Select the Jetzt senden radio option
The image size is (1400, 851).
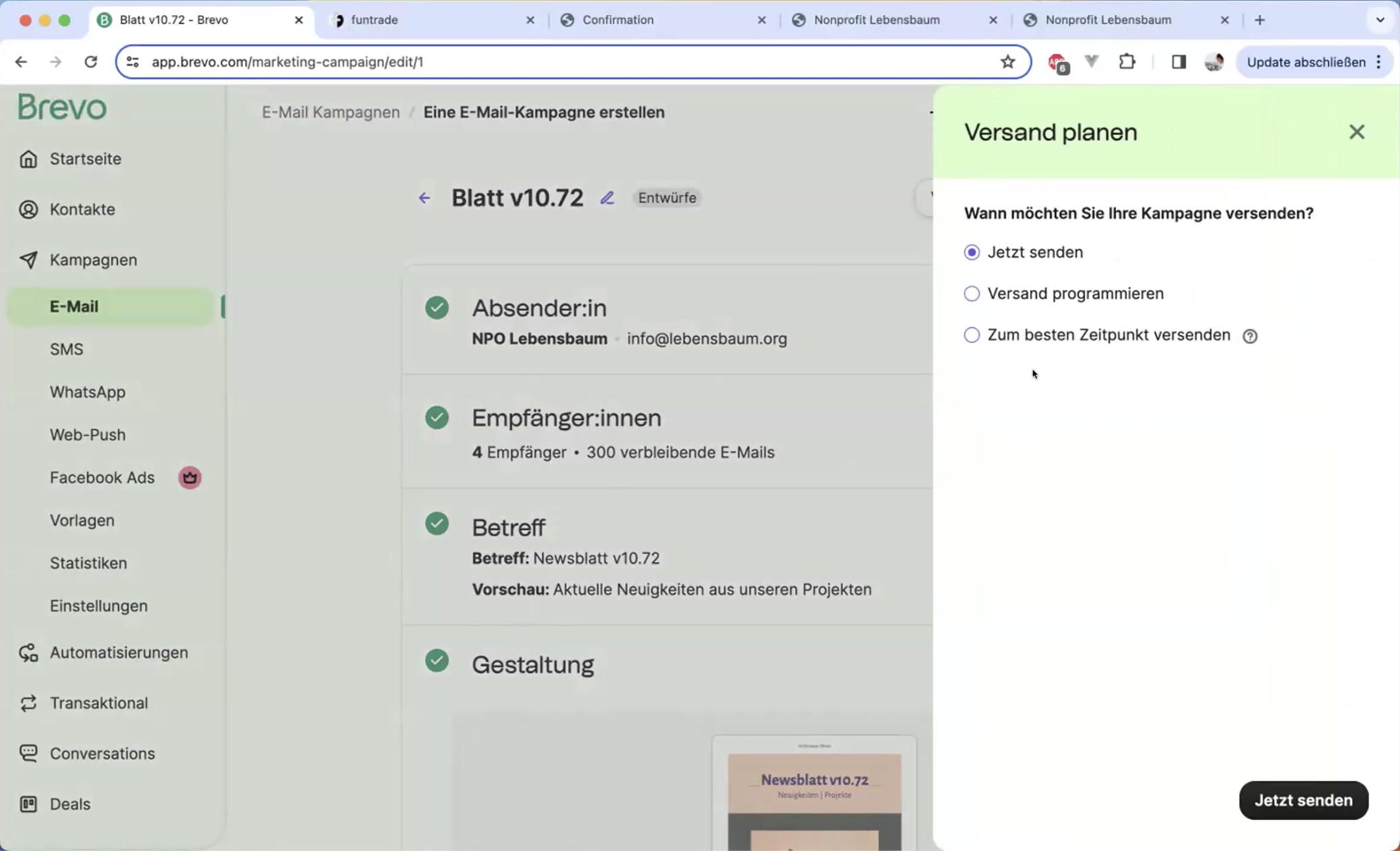click(x=972, y=252)
